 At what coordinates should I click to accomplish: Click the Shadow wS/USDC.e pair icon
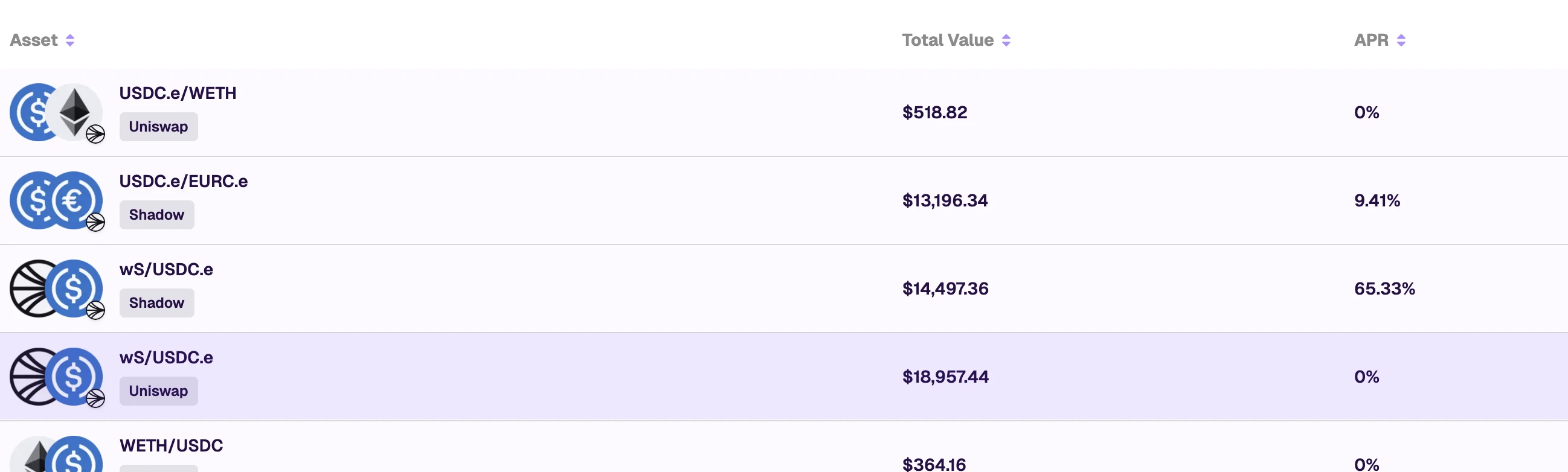56,289
